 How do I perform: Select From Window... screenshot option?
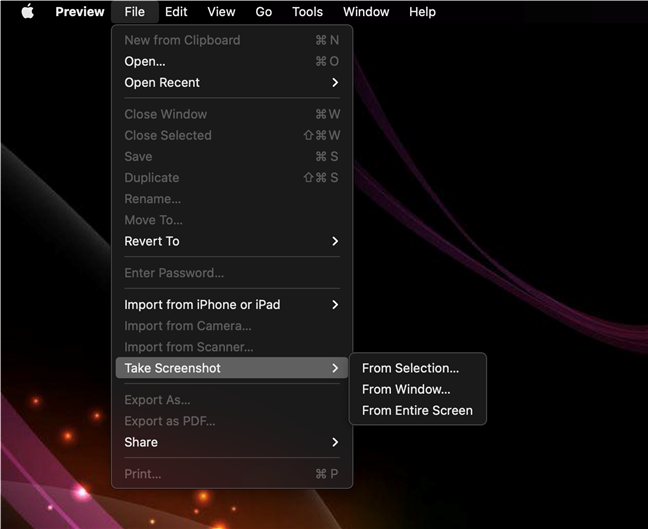pyautogui.click(x=418, y=389)
